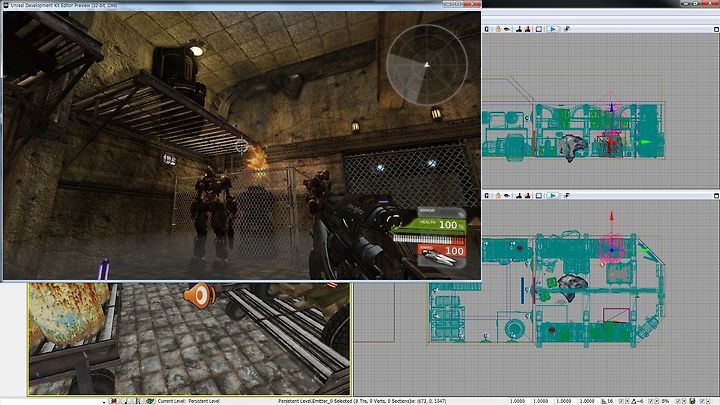Select purple rectangle volume in top viewport
This screenshot has width=720, height=405.
[x=616, y=315]
